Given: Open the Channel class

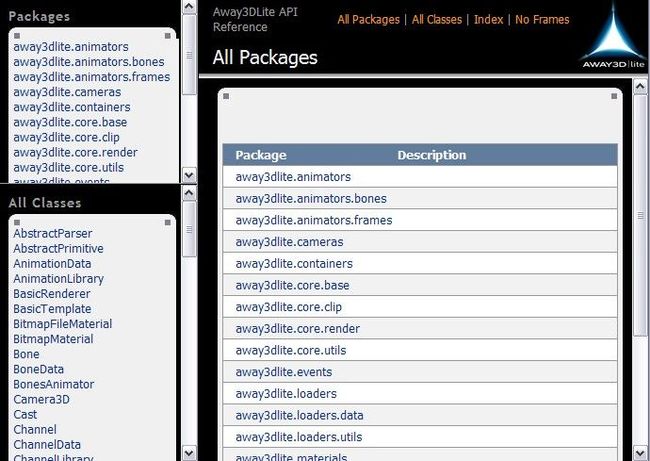Looking at the screenshot, I should [35, 429].
